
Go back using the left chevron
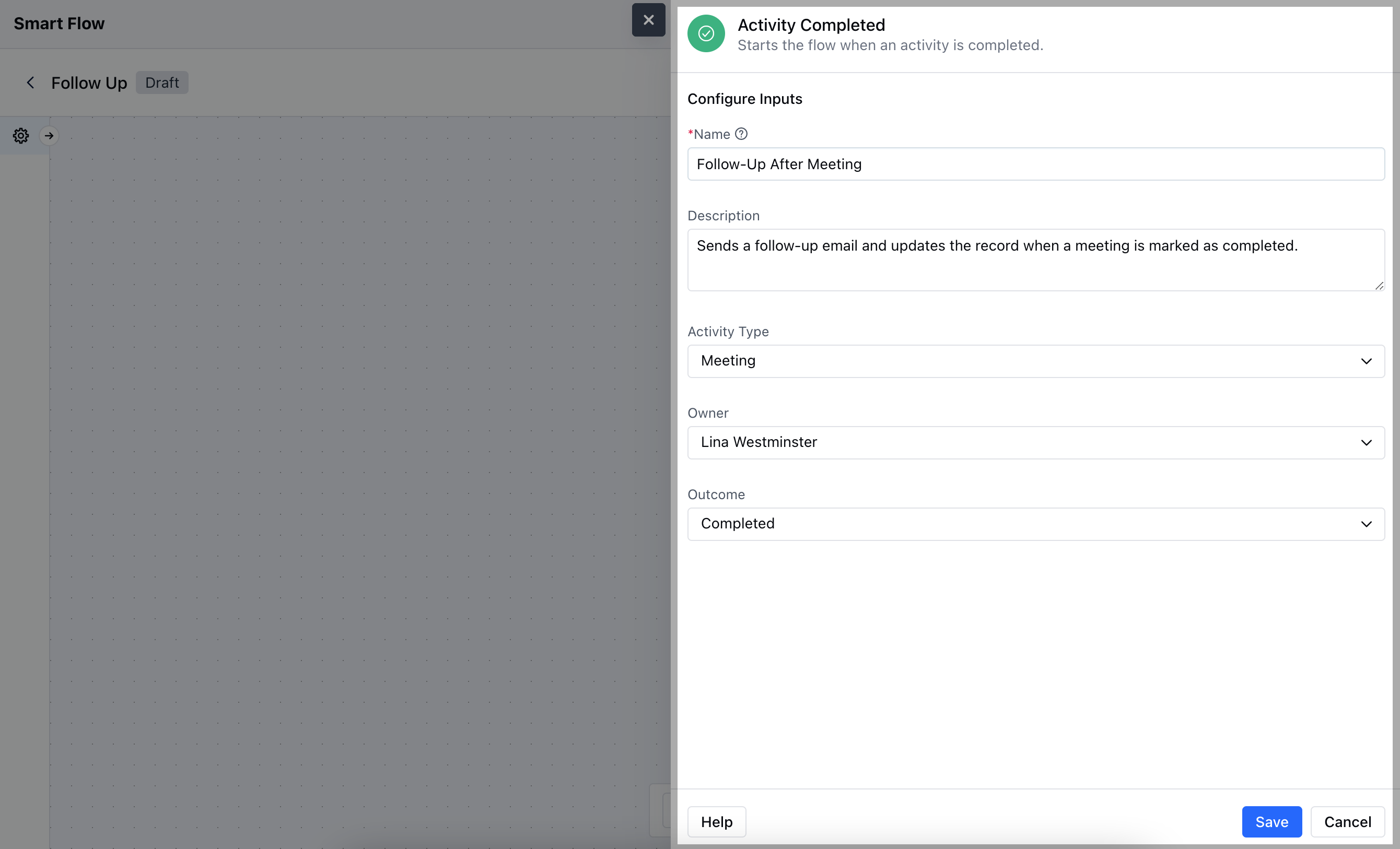click(31, 83)
